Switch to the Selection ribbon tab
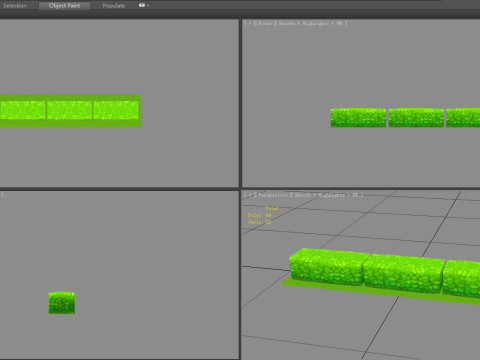480x360 pixels. pyautogui.click(x=15, y=6)
